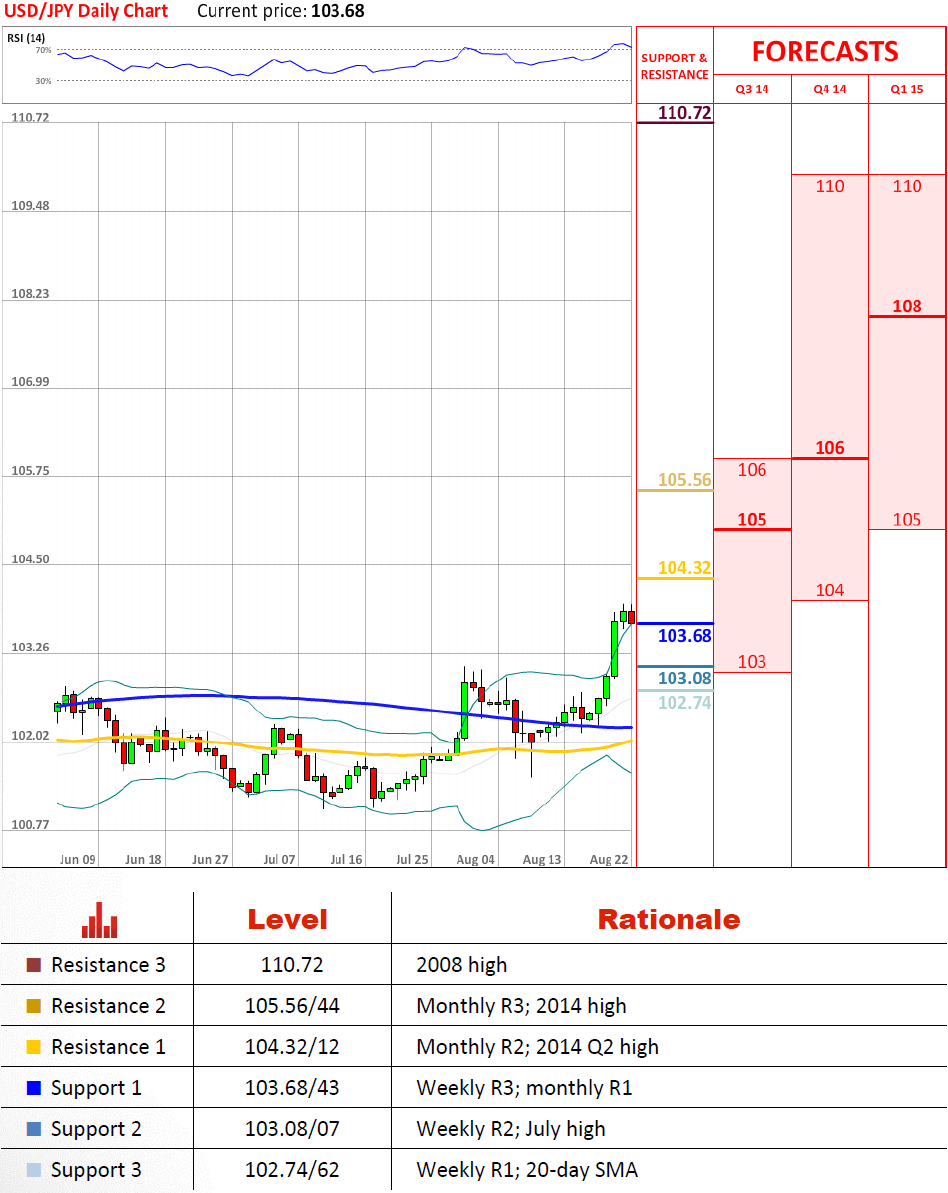Click the 'SUPPORT & RESISTANCE' column header

[674, 66]
